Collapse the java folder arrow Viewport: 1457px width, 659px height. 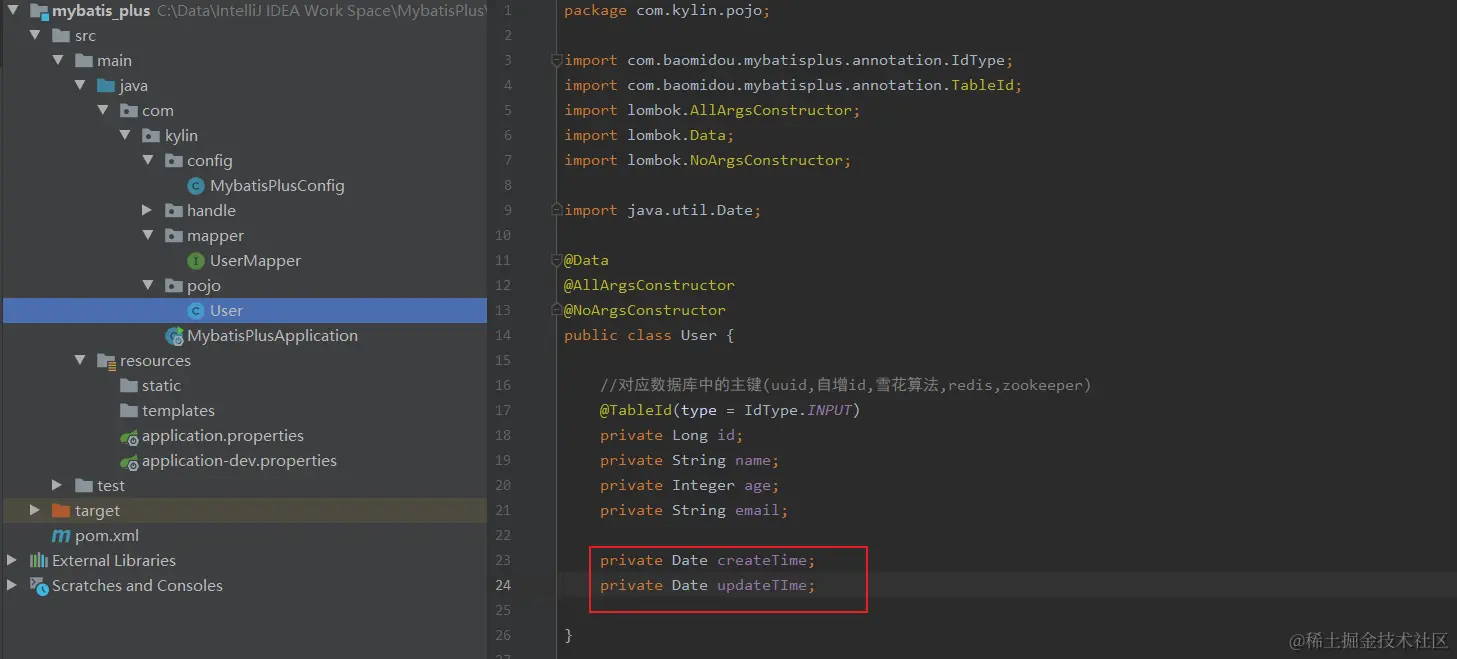click(x=80, y=86)
